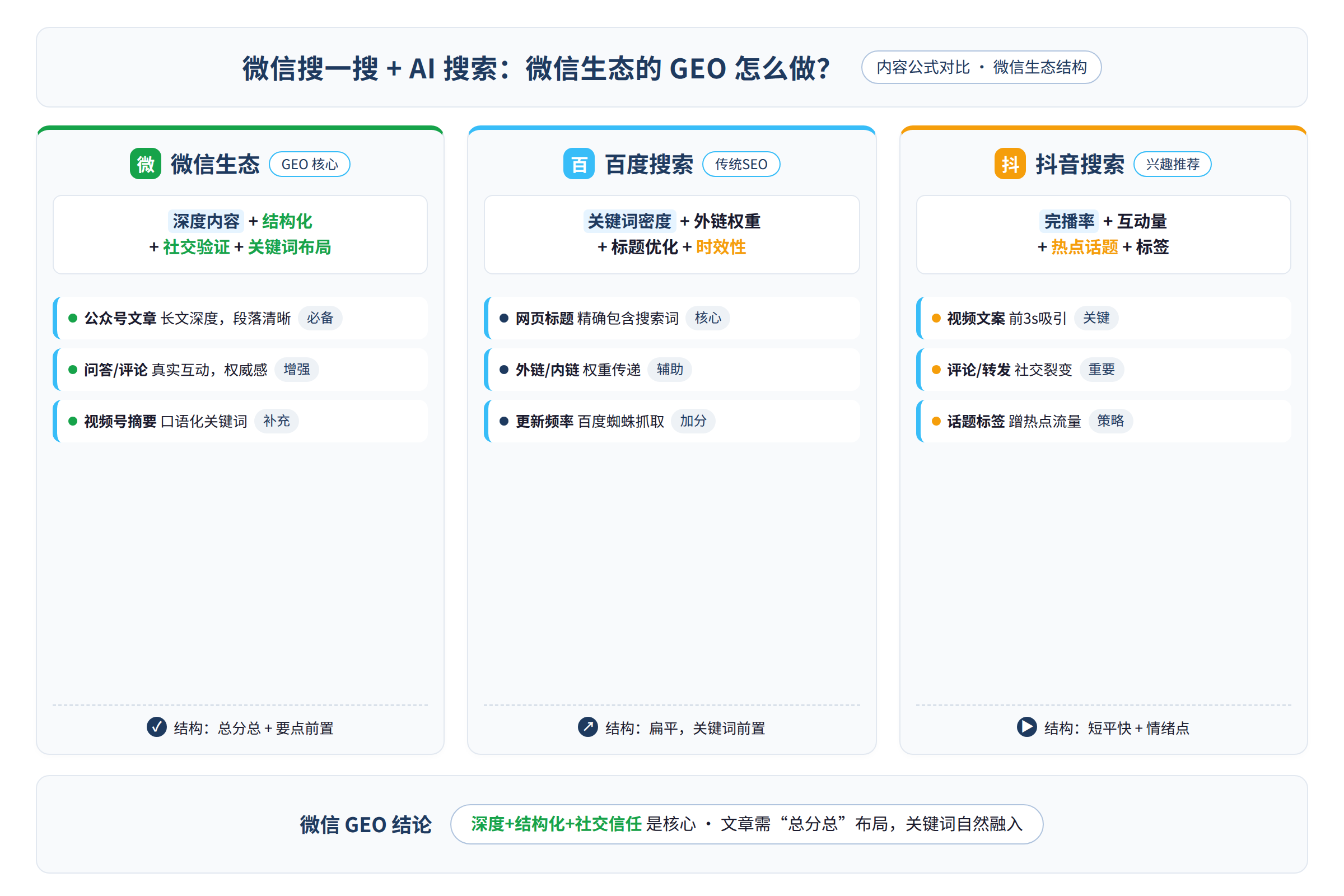Viewport: 1344px width, 896px height.
Task: Click the 核心 tag on 网页标题 row
Action: pyautogui.click(x=707, y=318)
